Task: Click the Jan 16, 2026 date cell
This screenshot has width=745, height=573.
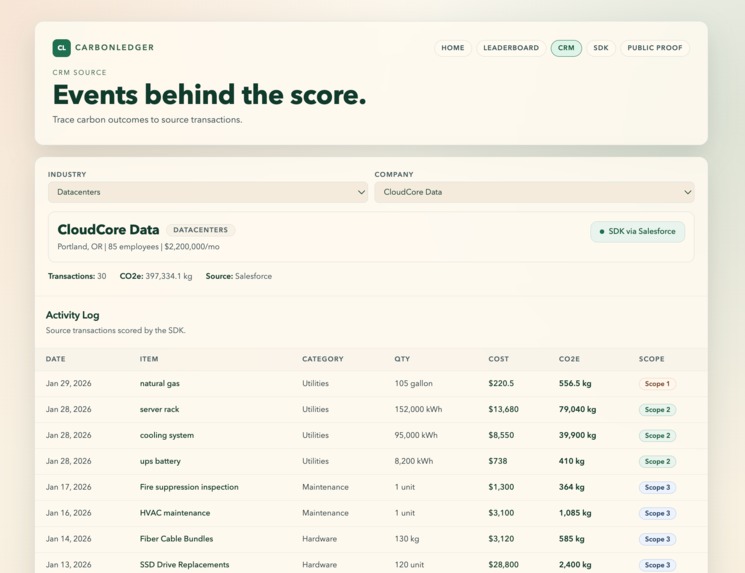Action: [x=68, y=513]
